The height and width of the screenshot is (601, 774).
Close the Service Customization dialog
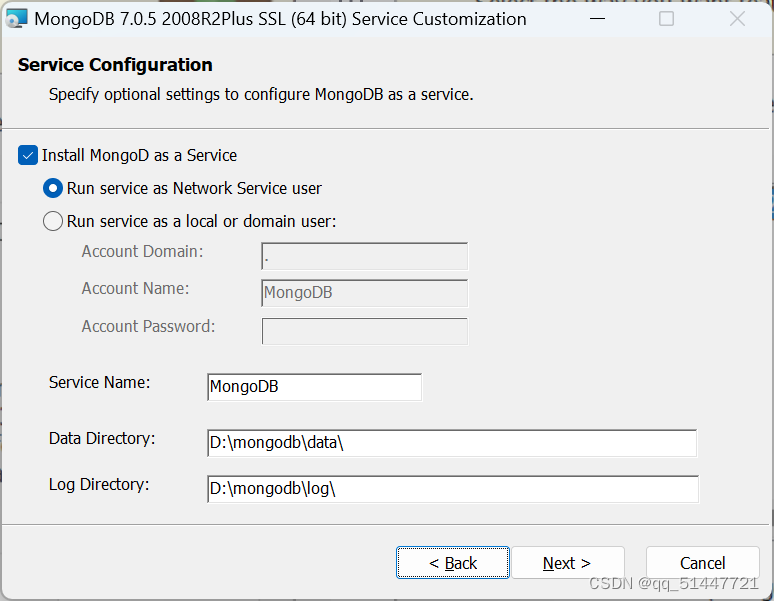coord(737,19)
